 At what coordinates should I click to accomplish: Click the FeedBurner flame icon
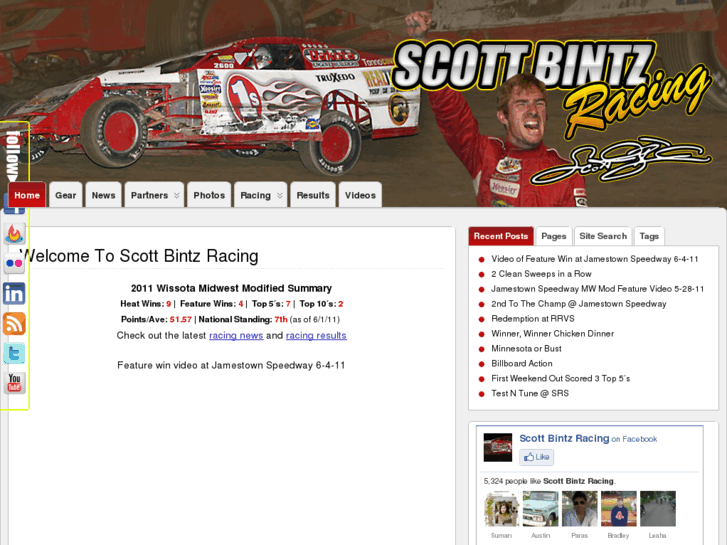coord(14,233)
